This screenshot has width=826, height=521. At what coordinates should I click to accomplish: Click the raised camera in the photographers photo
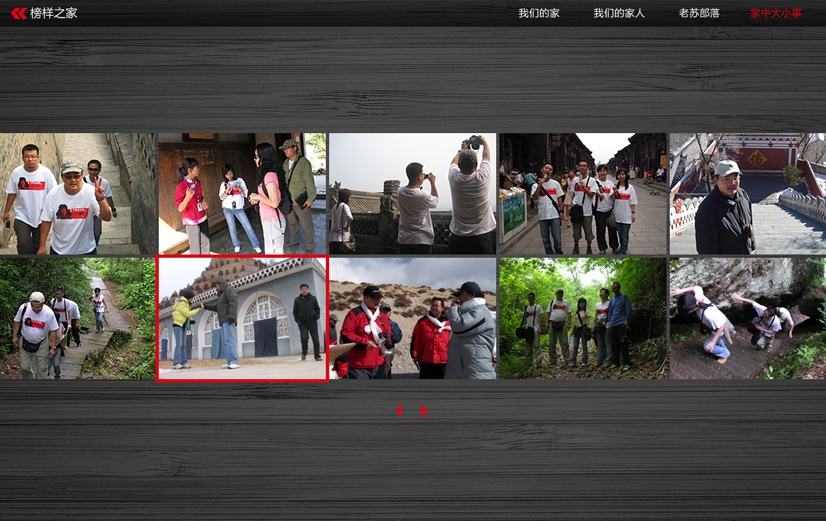click(x=472, y=143)
